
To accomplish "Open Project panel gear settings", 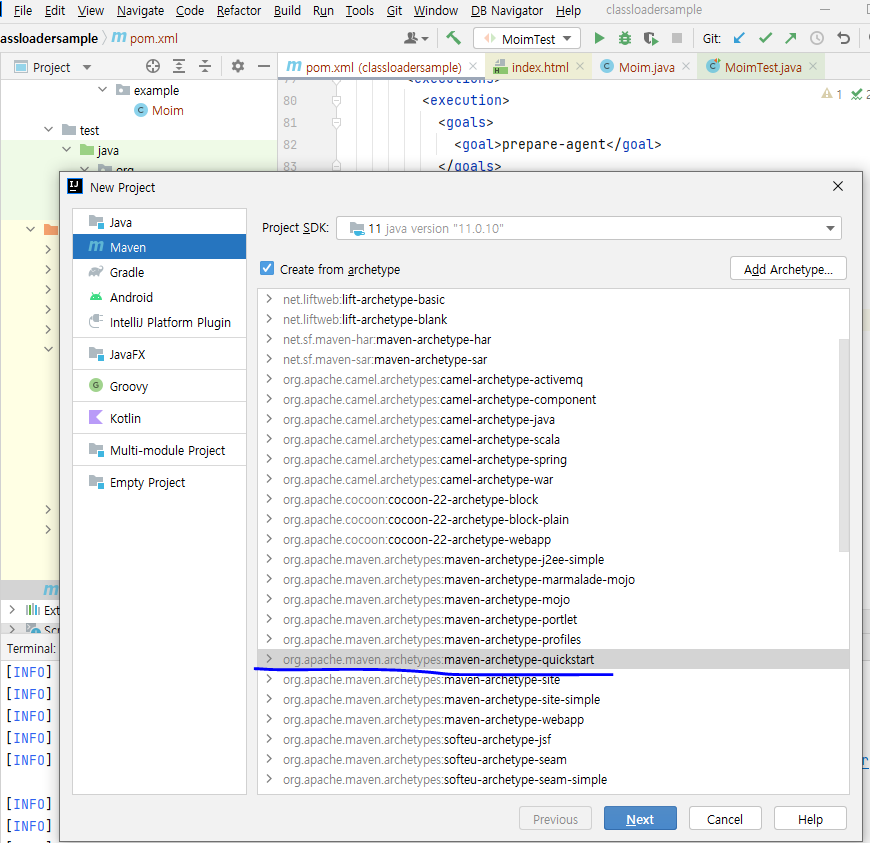I will tap(237, 67).
